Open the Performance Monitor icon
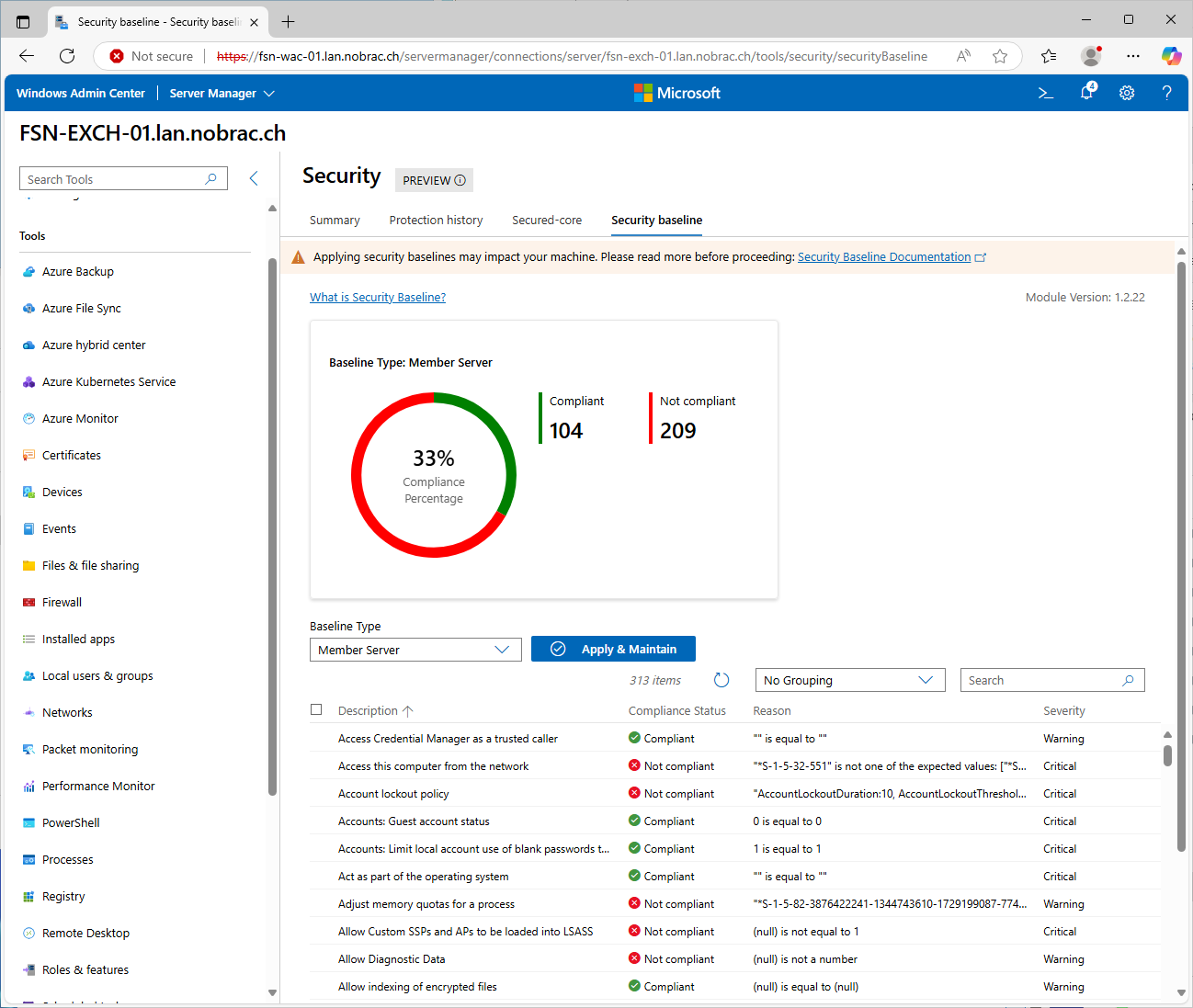This screenshot has height=1008, width=1193. [x=28, y=787]
